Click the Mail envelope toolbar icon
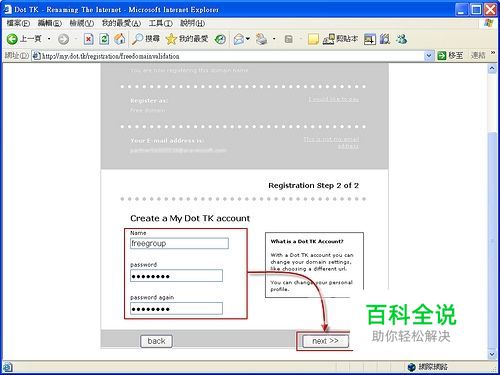 (x=239, y=39)
